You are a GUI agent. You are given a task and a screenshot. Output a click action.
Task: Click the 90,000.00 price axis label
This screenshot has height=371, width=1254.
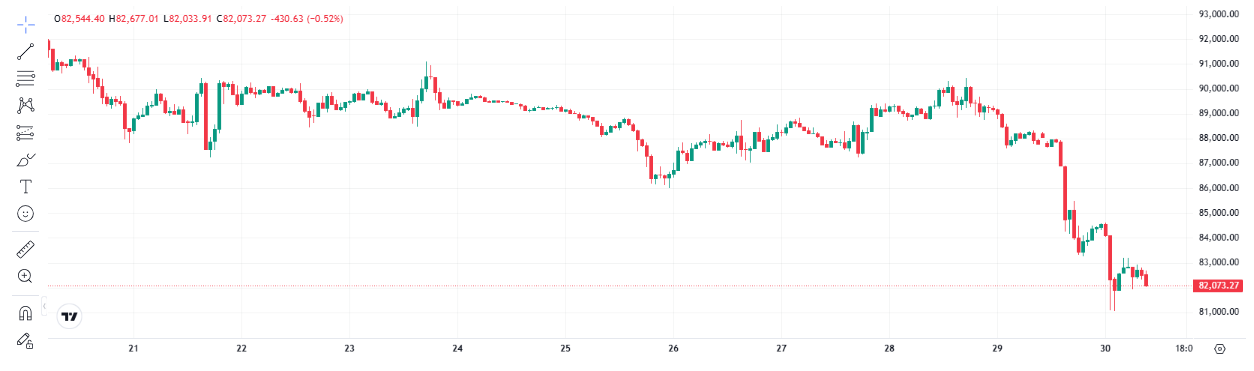(1219, 89)
